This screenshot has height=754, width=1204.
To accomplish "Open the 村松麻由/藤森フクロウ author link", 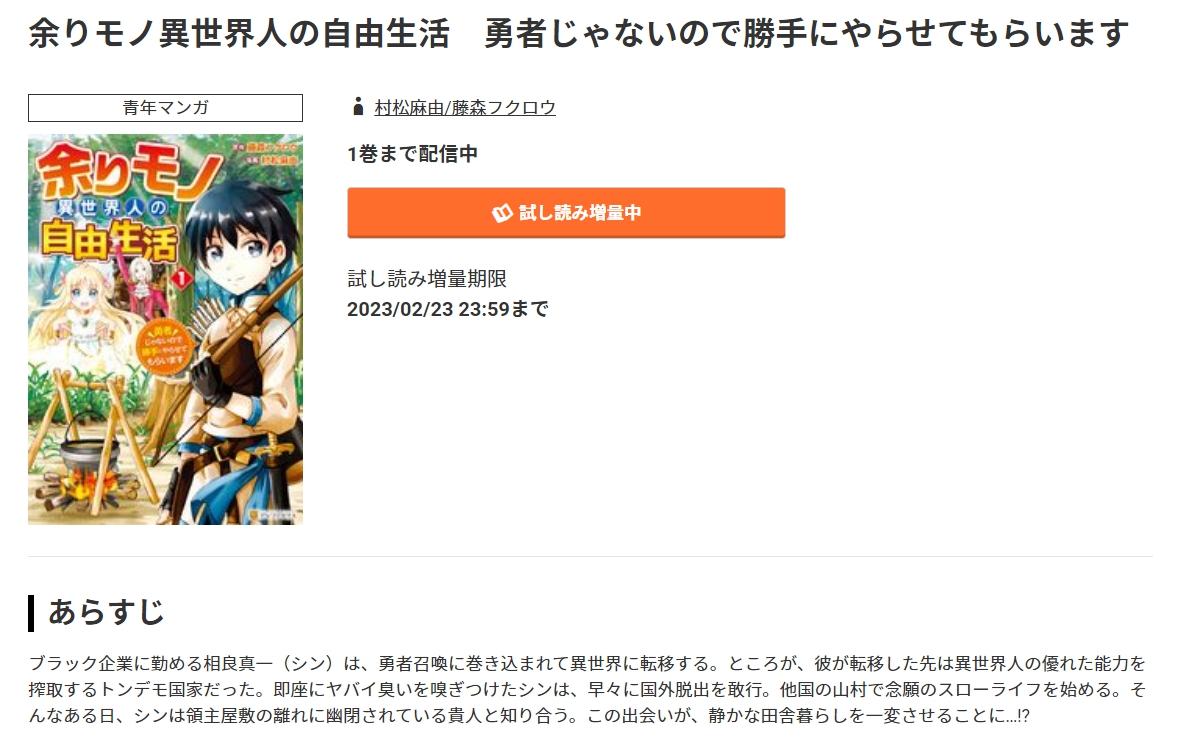I will (465, 108).
